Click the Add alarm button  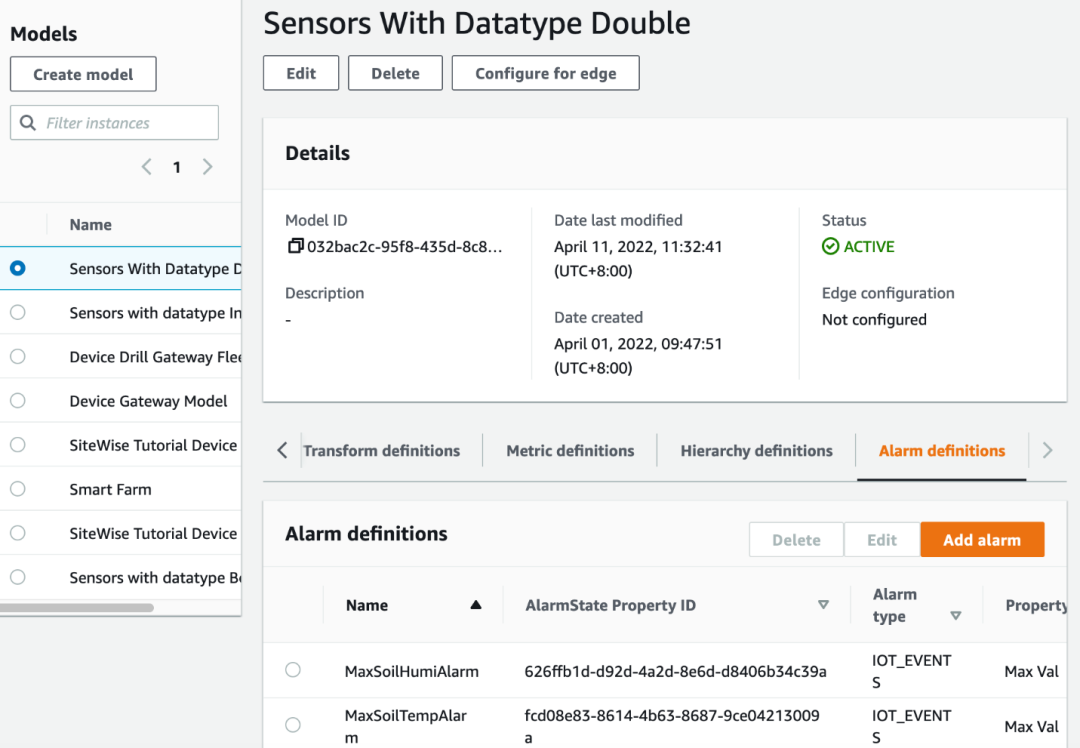(982, 540)
